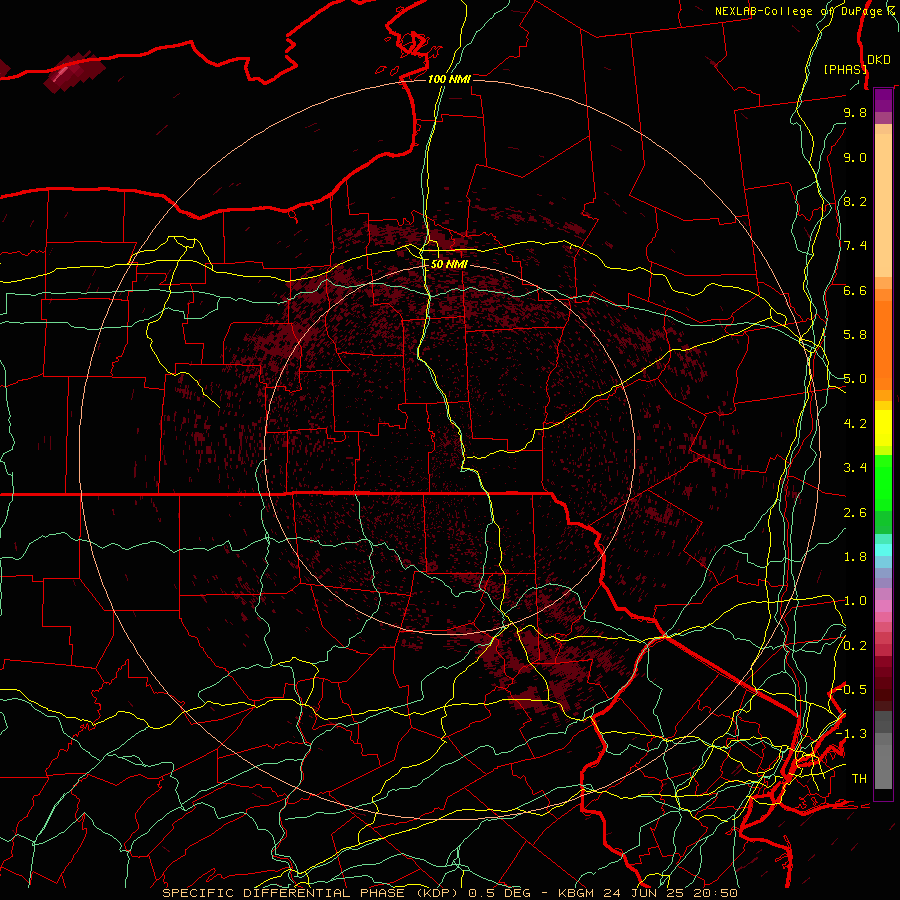The image size is (900, 900).
Task: Click the -1.3 value on the scale
Action: [x=852, y=734]
